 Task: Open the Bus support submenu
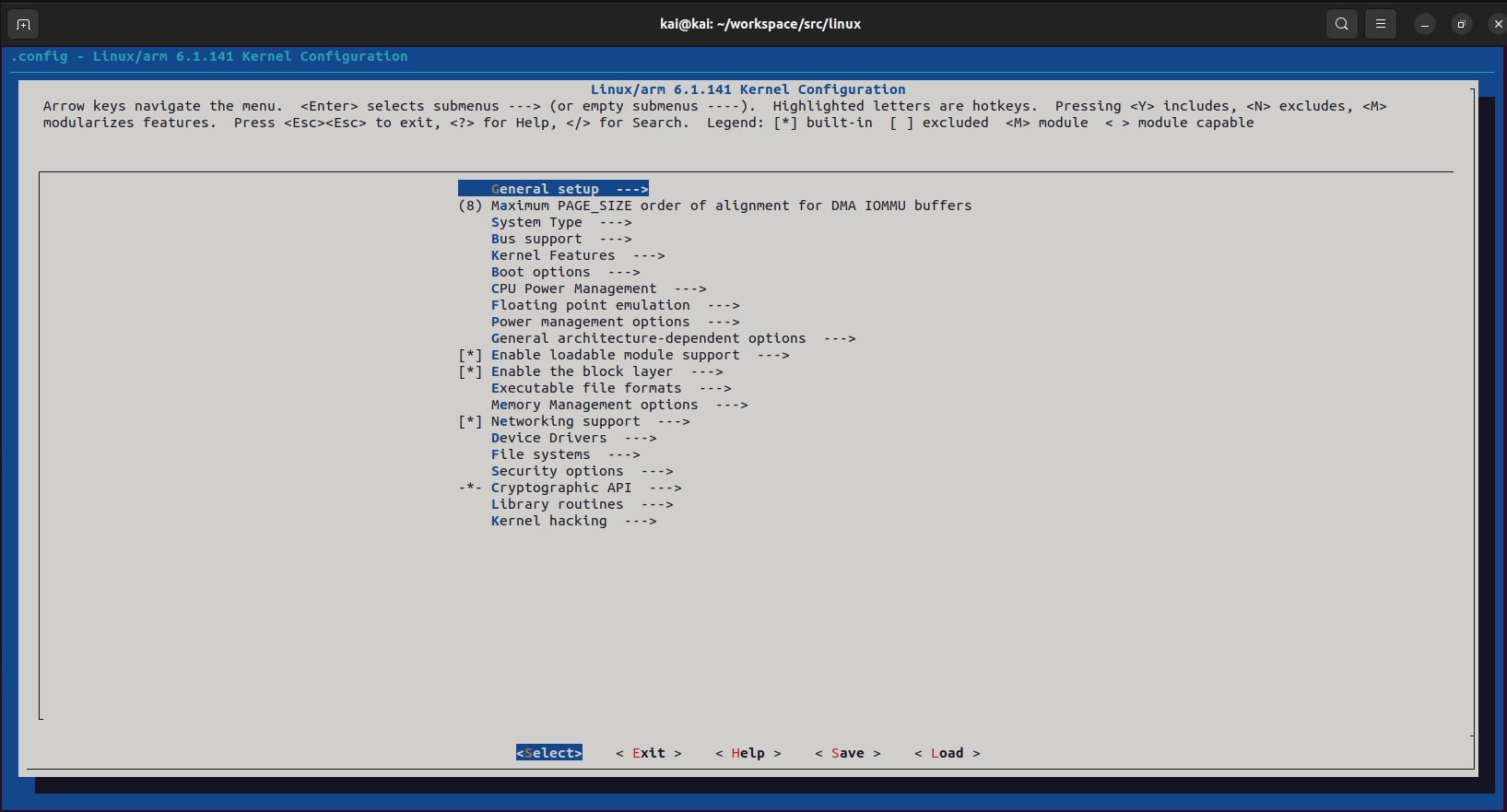click(561, 239)
